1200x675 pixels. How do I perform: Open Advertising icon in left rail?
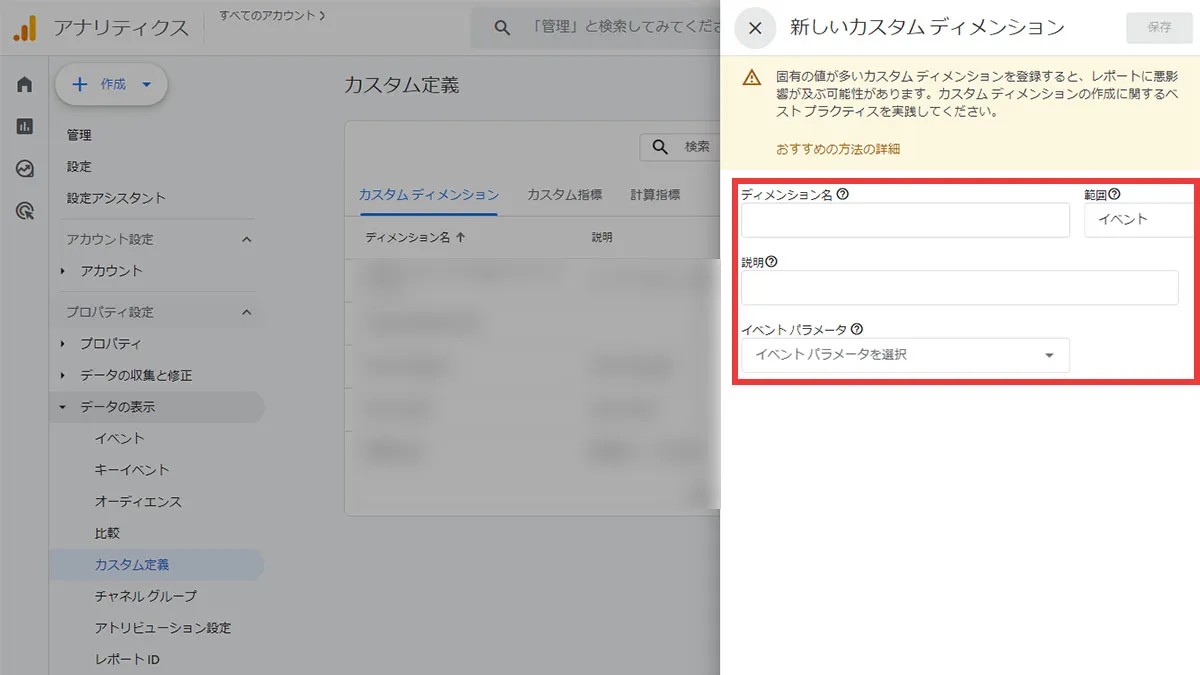point(25,211)
